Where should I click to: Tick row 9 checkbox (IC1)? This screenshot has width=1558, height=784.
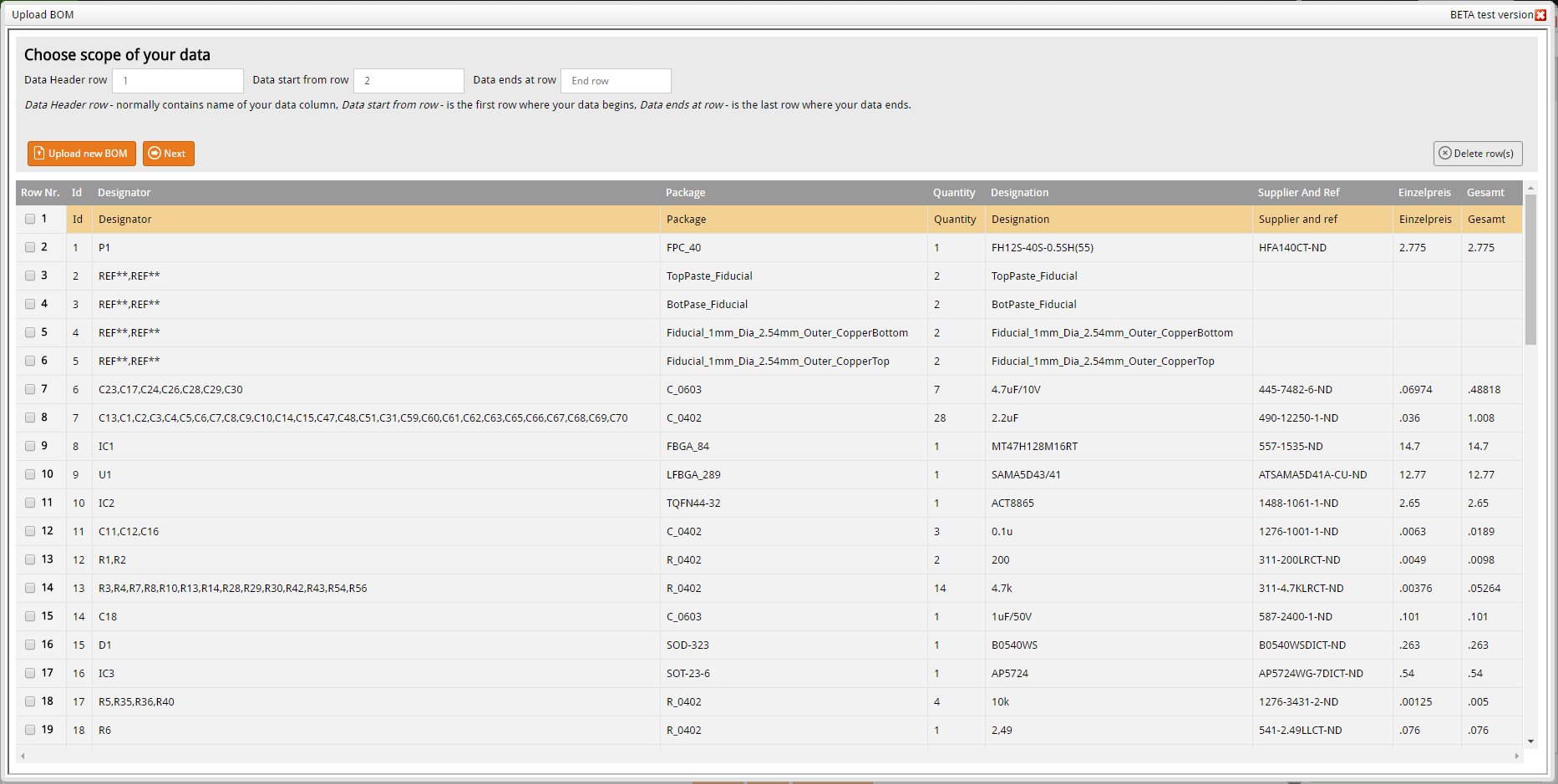coord(30,446)
